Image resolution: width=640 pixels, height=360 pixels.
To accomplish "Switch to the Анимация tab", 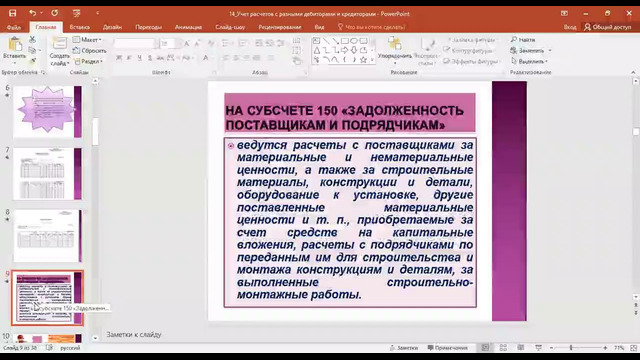I will [x=188, y=27].
